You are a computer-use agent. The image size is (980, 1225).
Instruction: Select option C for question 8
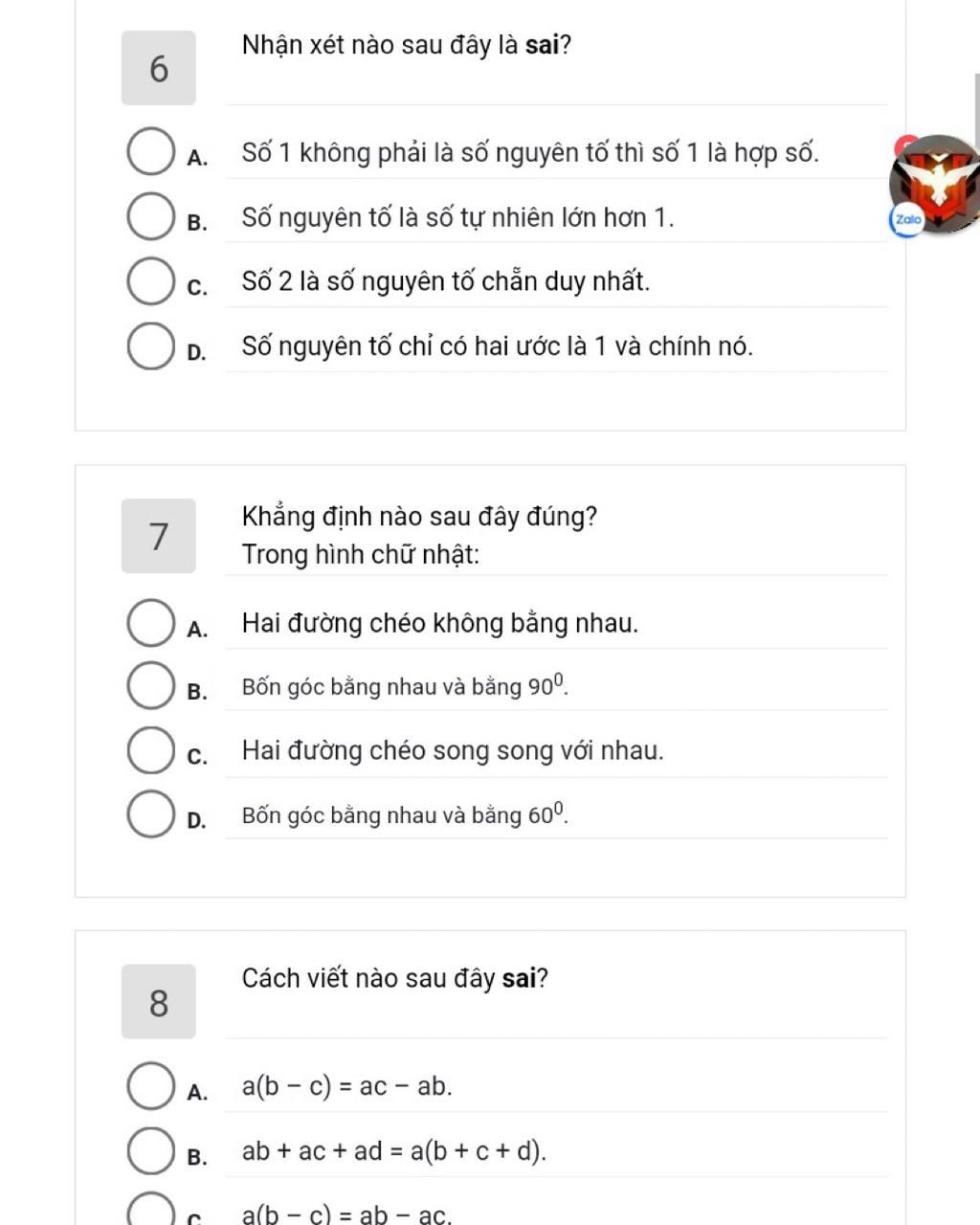pos(150,1212)
